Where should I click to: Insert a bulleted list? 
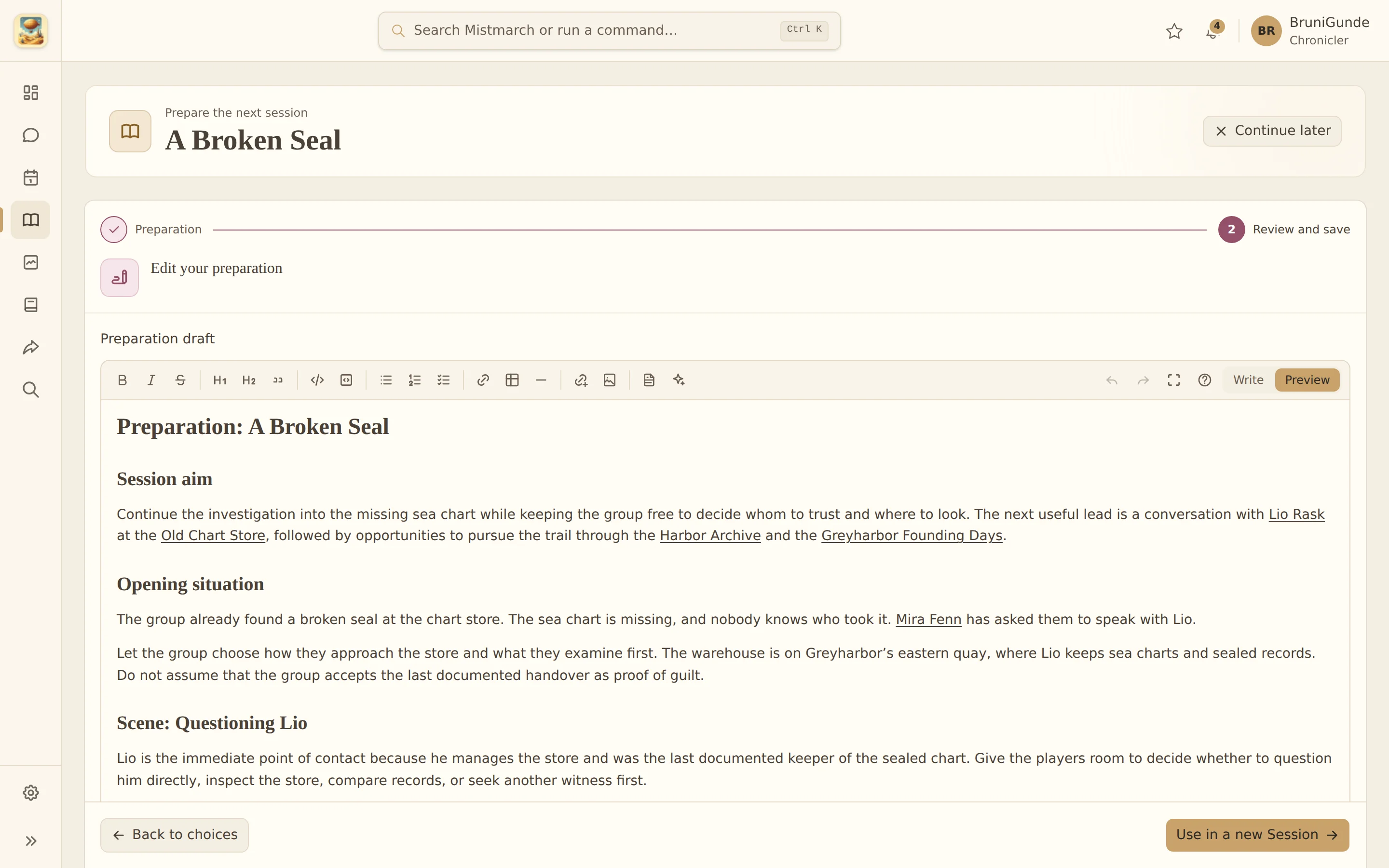tap(386, 380)
